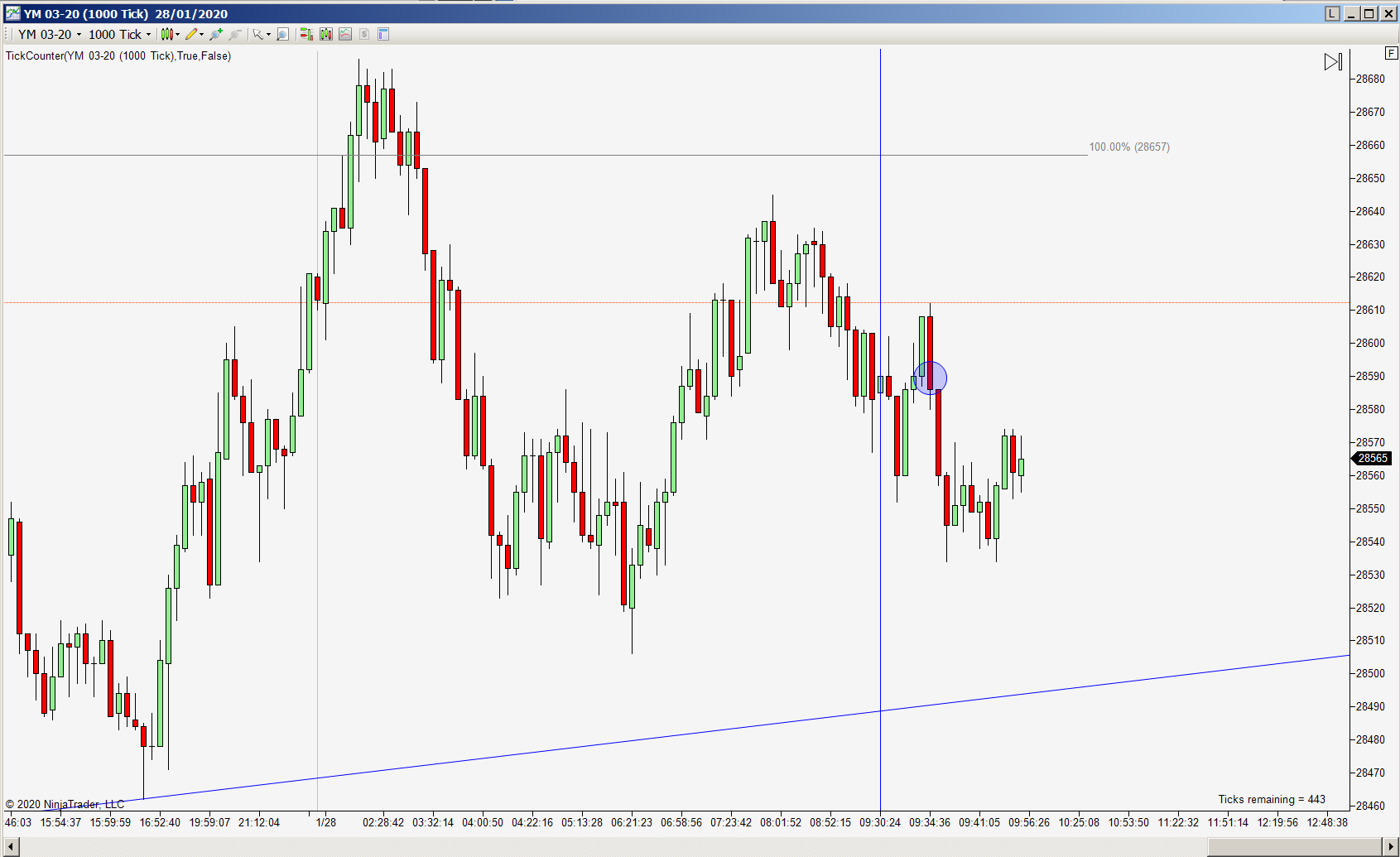Click the 02:28:42 time axis label
This screenshot has height=857, width=1400.
coord(383,822)
